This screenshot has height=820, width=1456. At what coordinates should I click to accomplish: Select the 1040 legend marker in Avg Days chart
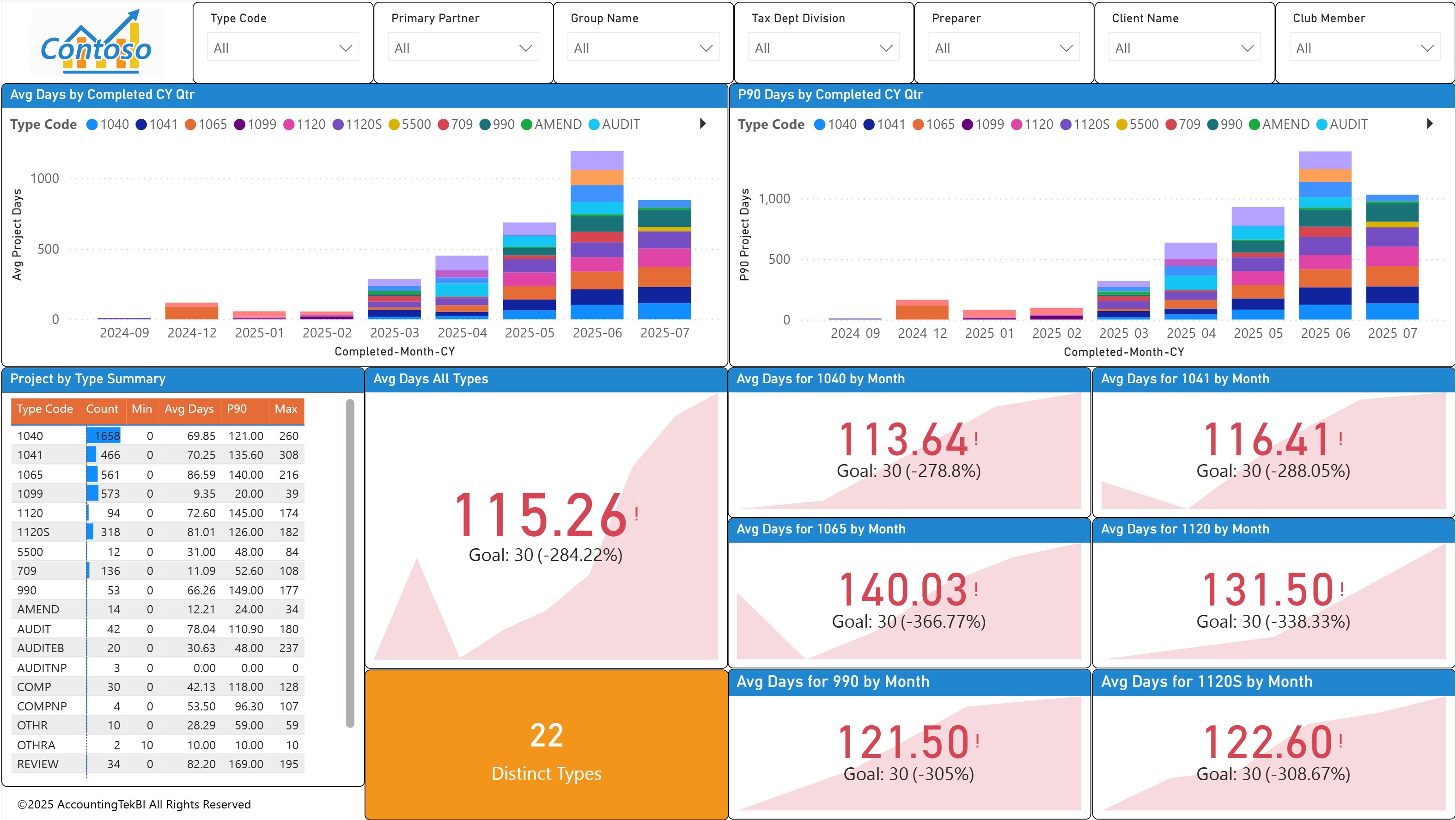point(92,124)
